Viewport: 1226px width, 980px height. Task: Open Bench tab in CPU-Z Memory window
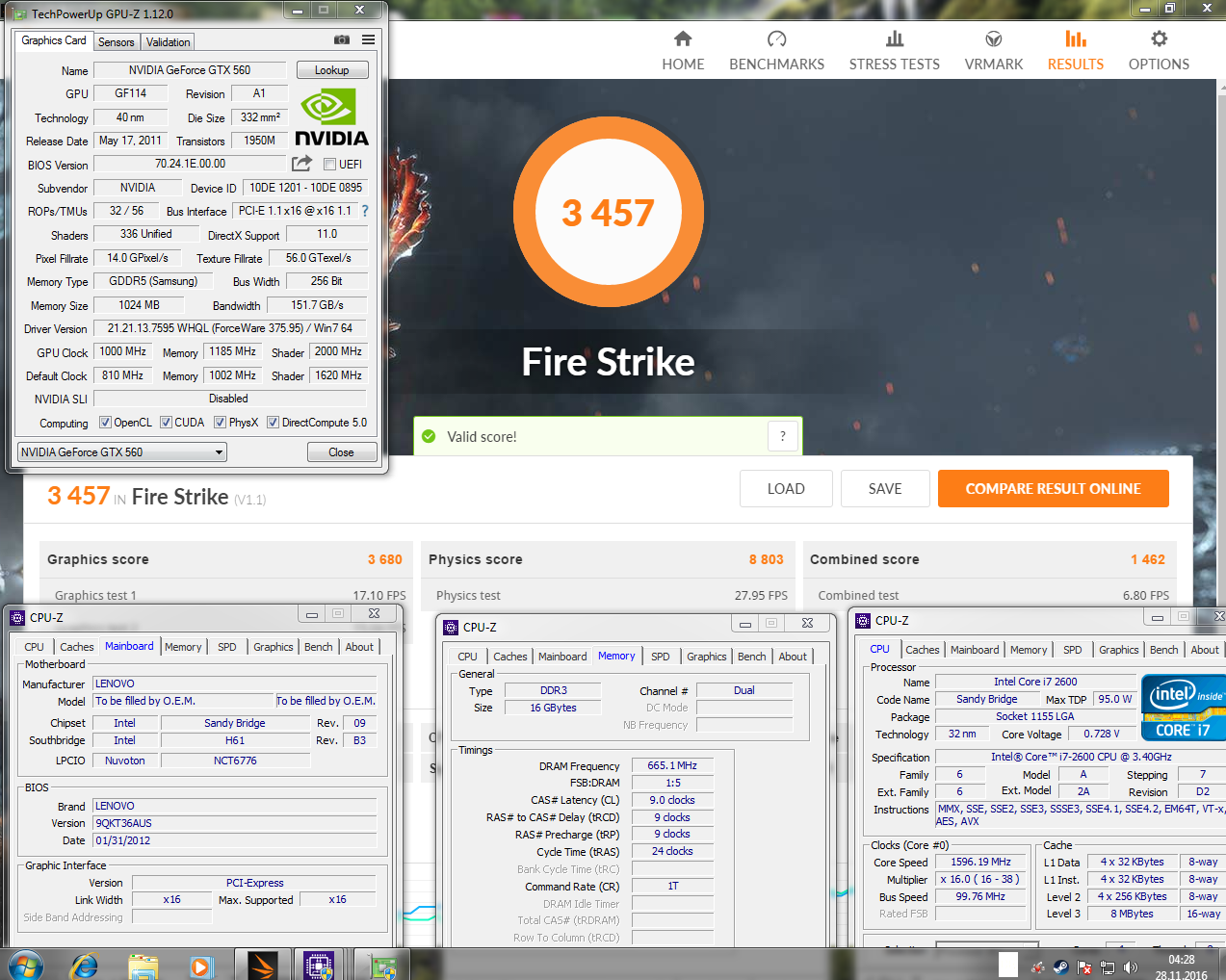[752, 657]
